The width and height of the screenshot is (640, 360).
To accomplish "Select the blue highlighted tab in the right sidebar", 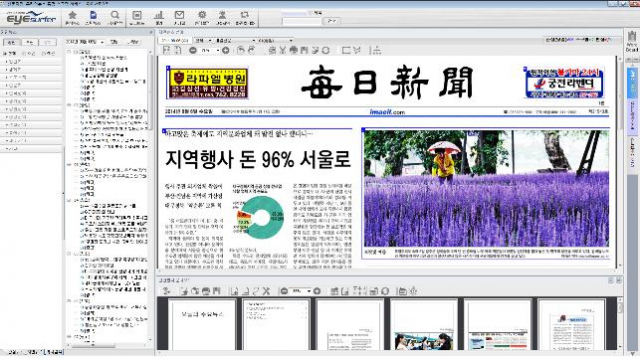I will 632,83.
